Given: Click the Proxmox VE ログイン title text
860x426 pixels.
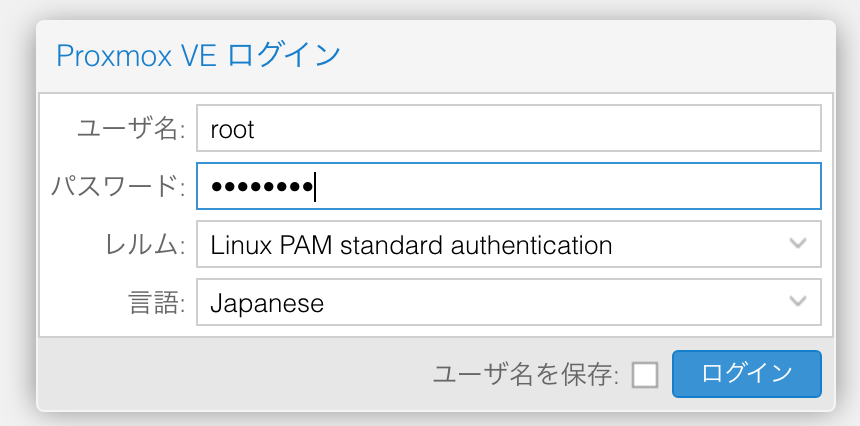Looking at the screenshot, I should (x=199, y=55).
